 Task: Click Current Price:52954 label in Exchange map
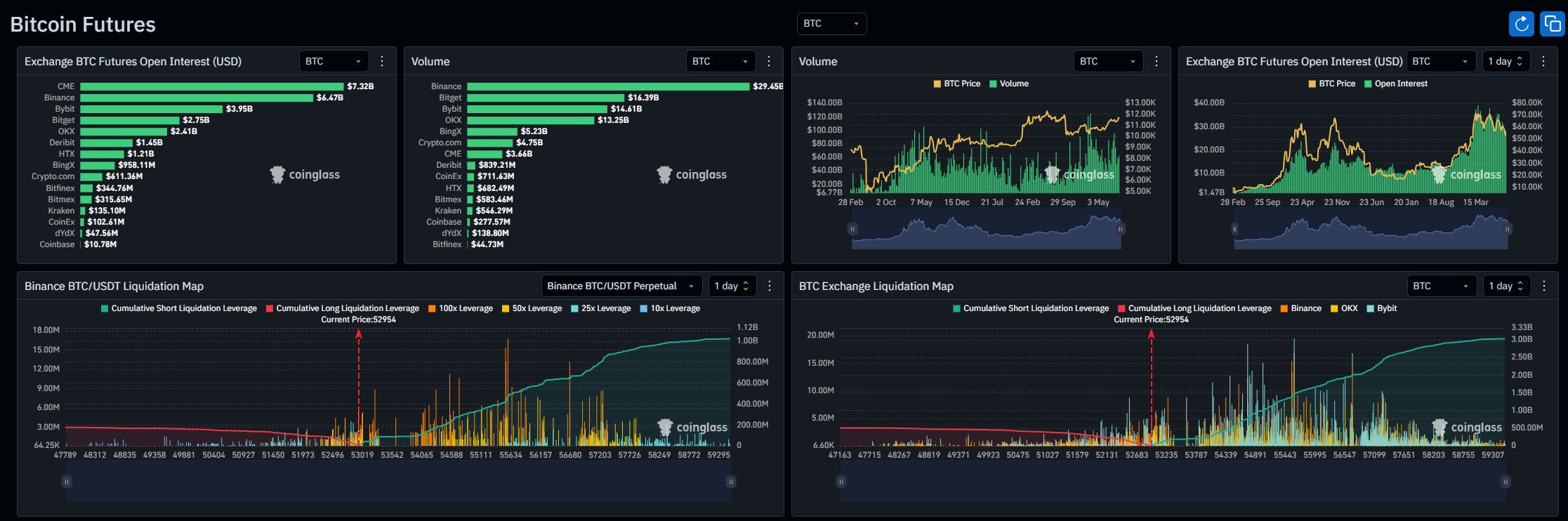(x=1151, y=319)
